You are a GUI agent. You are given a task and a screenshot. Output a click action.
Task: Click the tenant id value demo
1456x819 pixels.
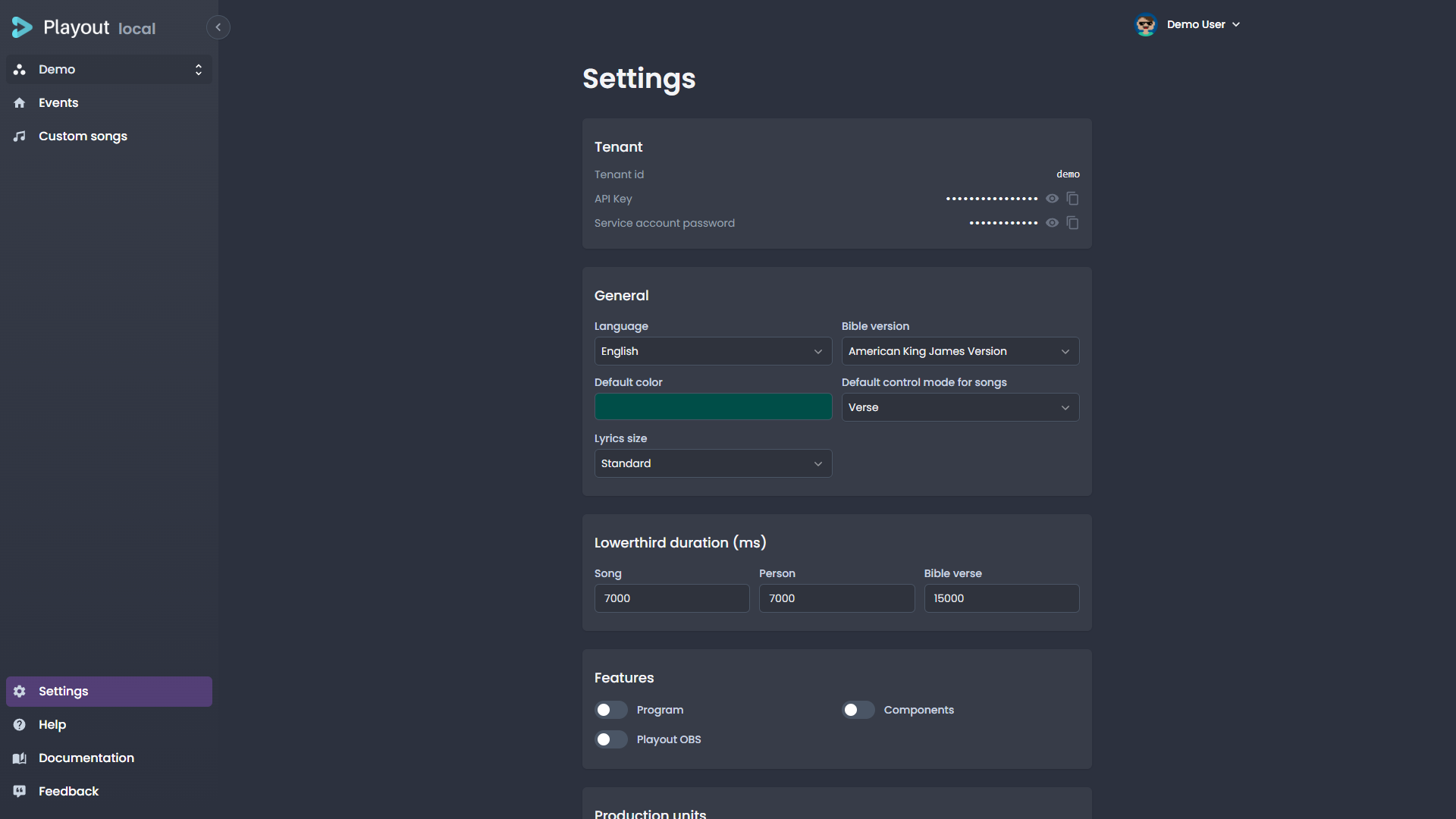click(x=1068, y=174)
